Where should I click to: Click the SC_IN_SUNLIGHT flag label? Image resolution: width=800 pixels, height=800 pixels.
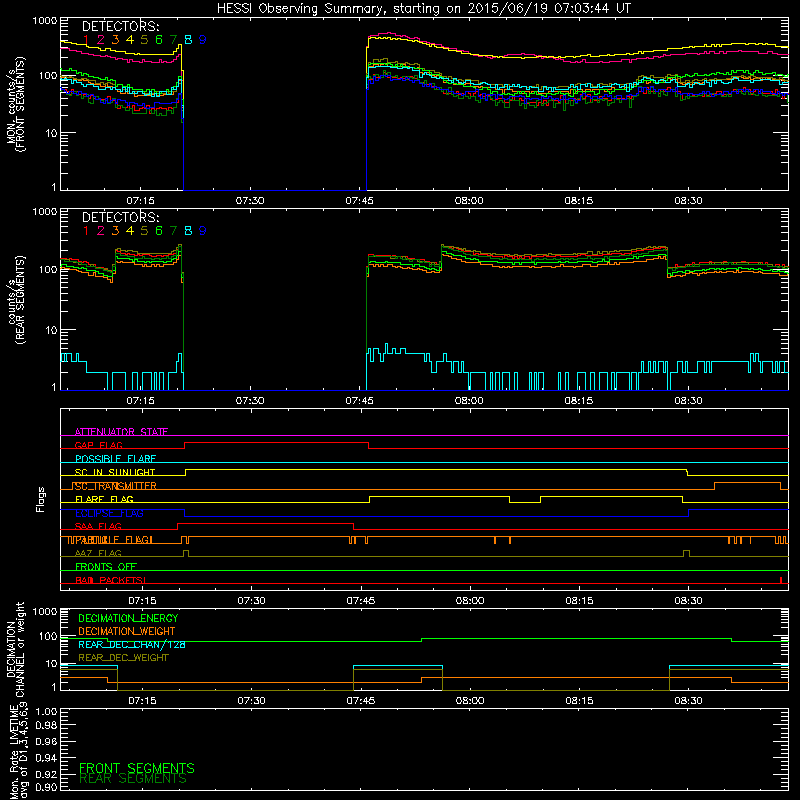click(x=115, y=472)
